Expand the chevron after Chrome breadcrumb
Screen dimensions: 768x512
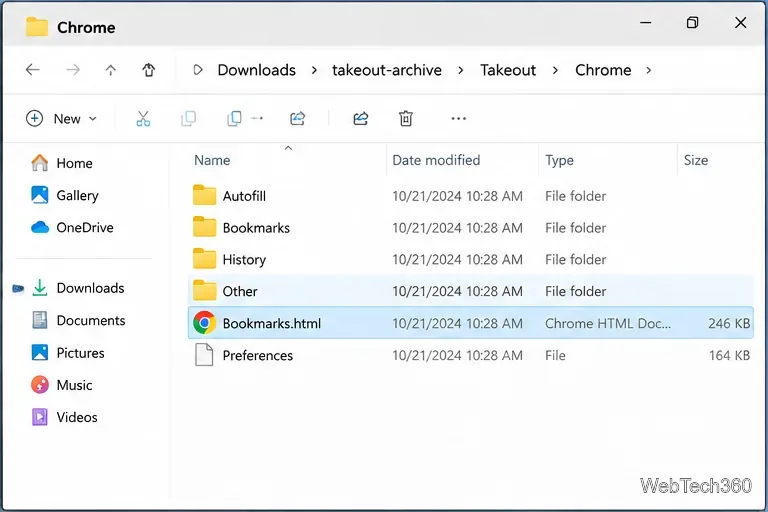click(648, 71)
